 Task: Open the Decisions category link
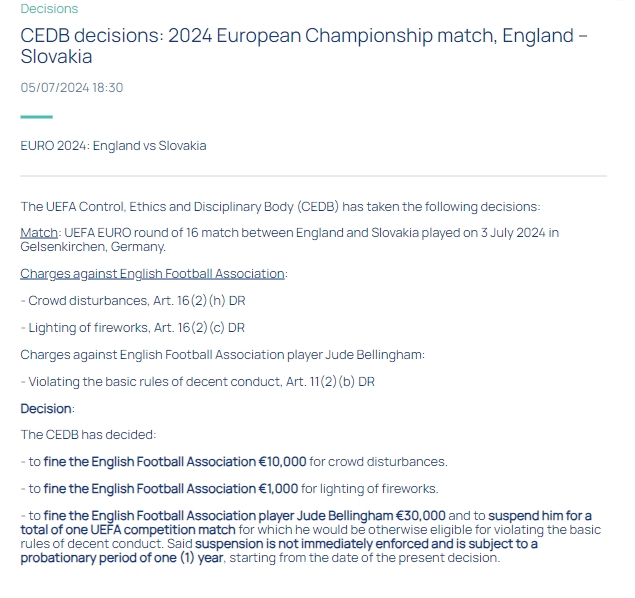49,9
